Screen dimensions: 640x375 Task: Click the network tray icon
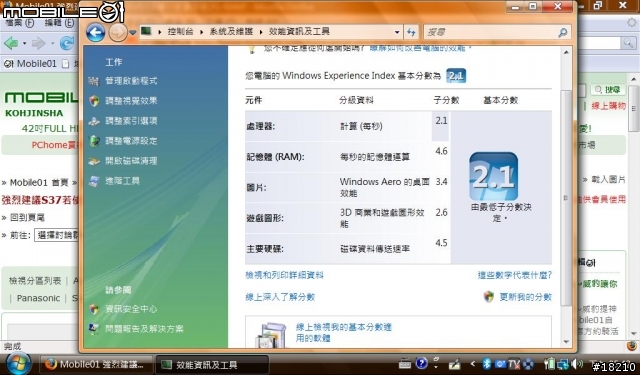(563, 364)
